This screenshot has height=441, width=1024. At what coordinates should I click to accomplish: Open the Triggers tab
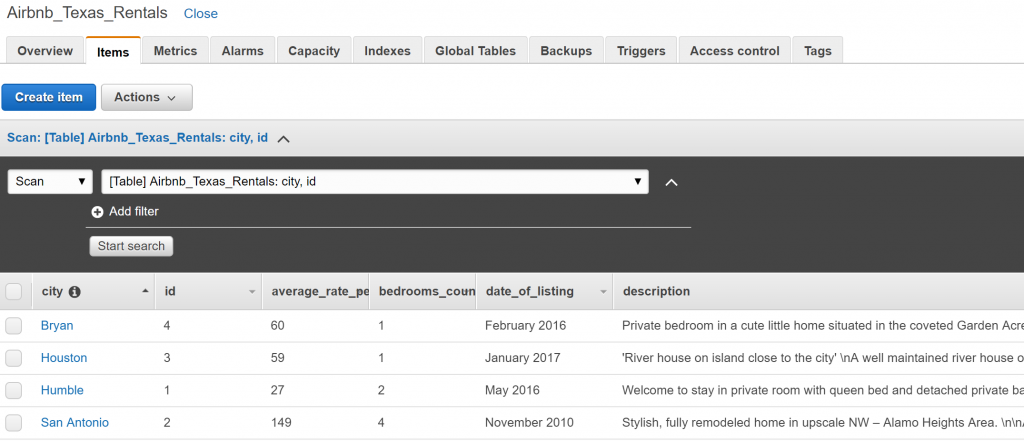[641, 51]
